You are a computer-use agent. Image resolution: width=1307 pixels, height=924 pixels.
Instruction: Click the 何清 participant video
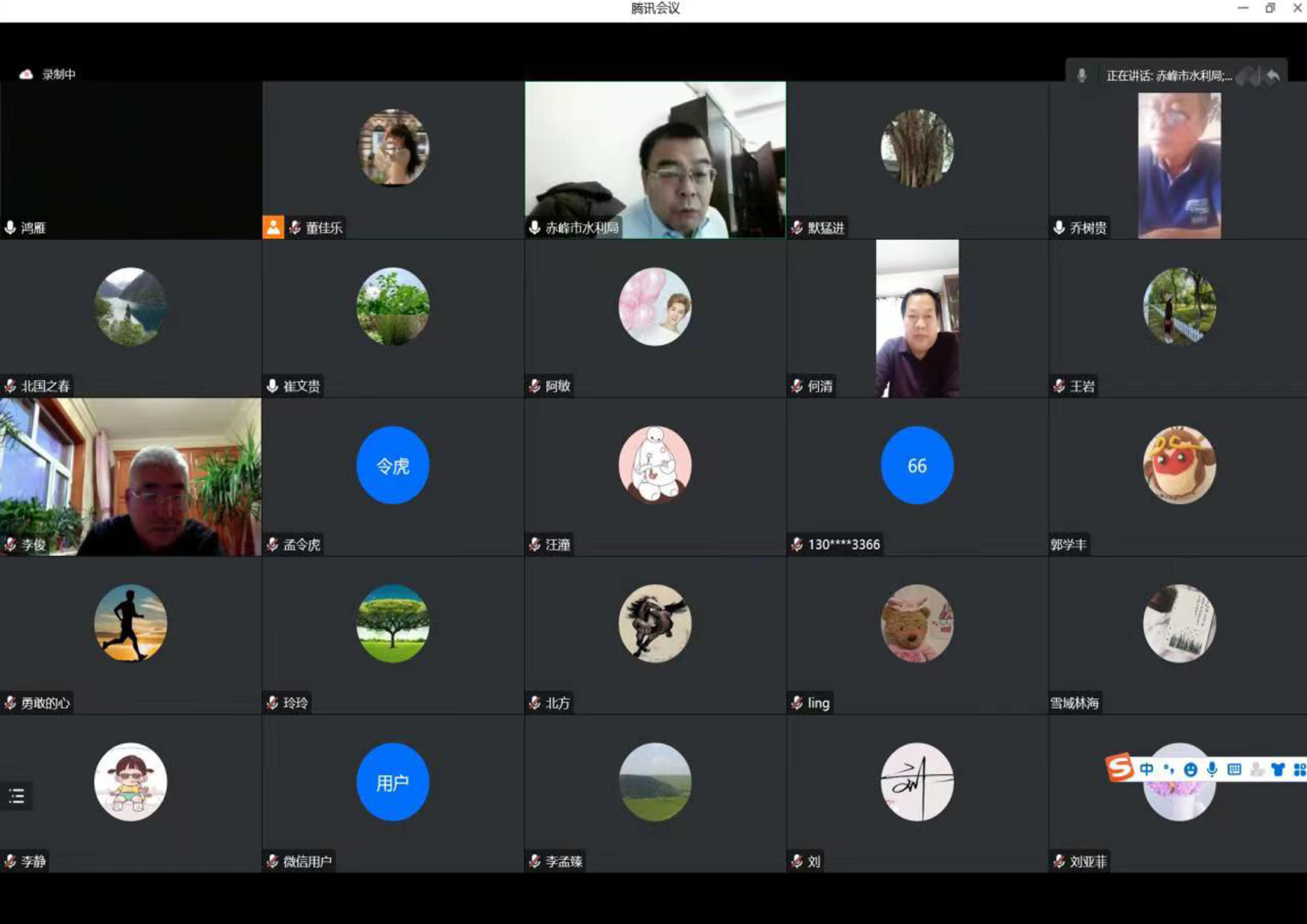click(917, 319)
